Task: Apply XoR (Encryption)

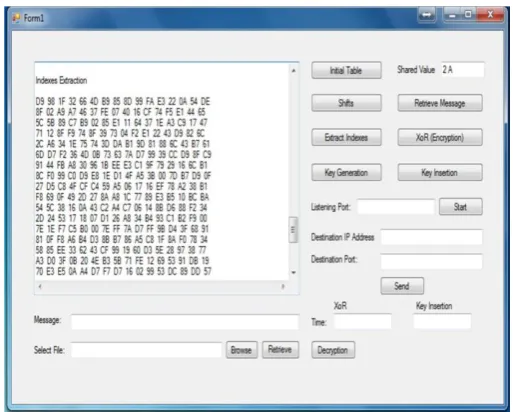Action: (x=440, y=137)
